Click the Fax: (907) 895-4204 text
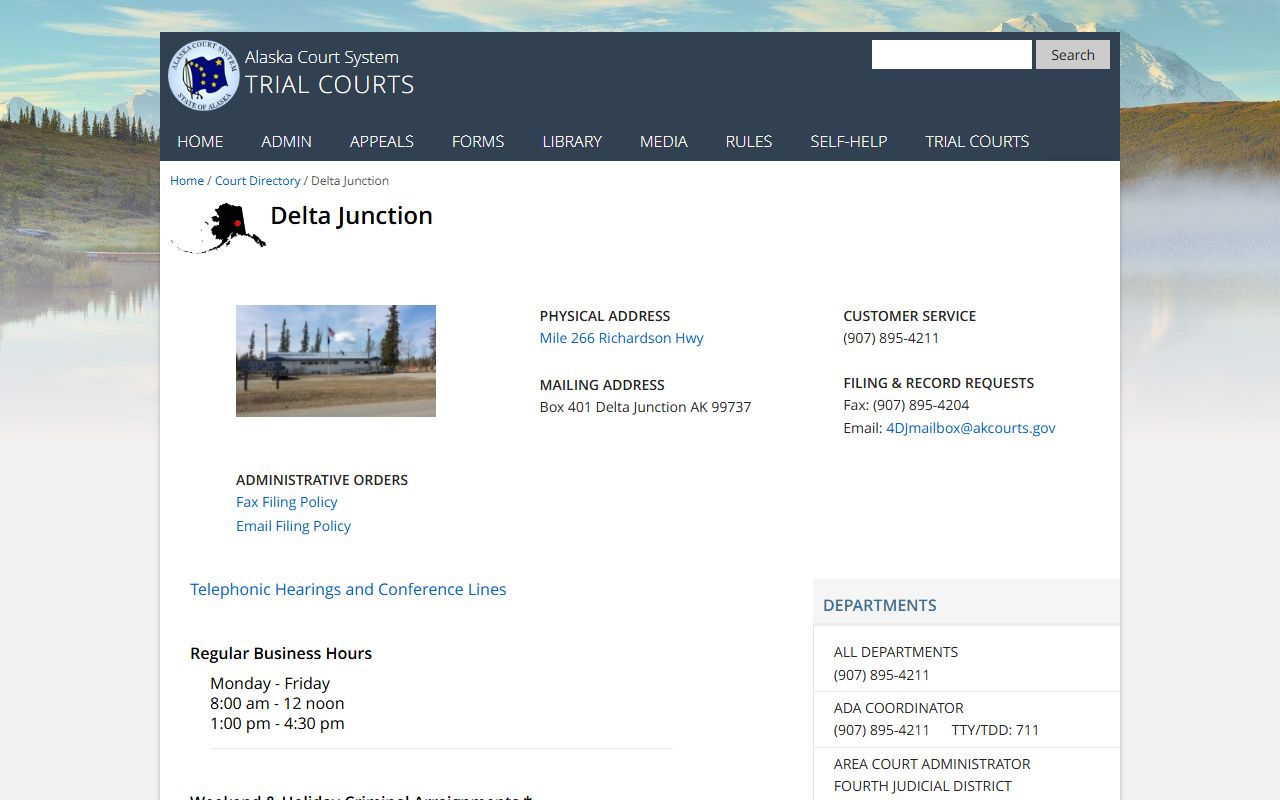 [x=907, y=405]
